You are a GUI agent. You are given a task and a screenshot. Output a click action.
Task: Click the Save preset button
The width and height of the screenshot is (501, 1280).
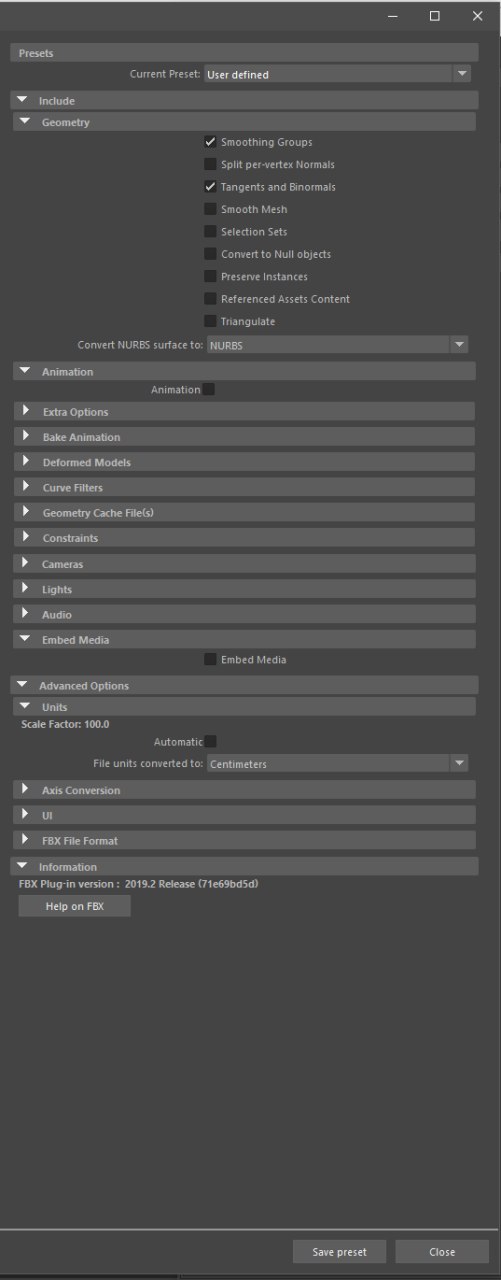[x=339, y=1252]
